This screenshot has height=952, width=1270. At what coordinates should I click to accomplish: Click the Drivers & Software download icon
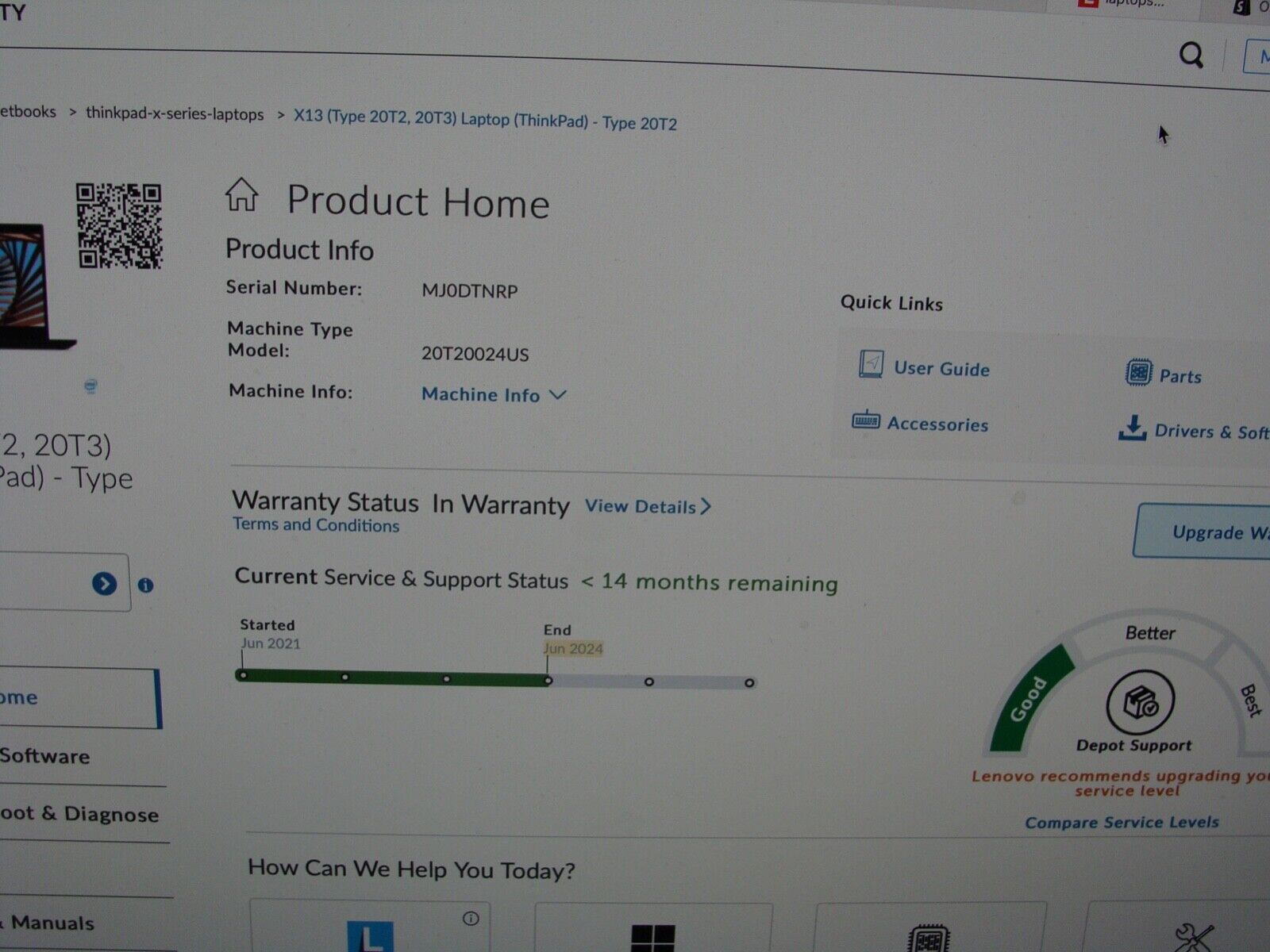click(1132, 428)
